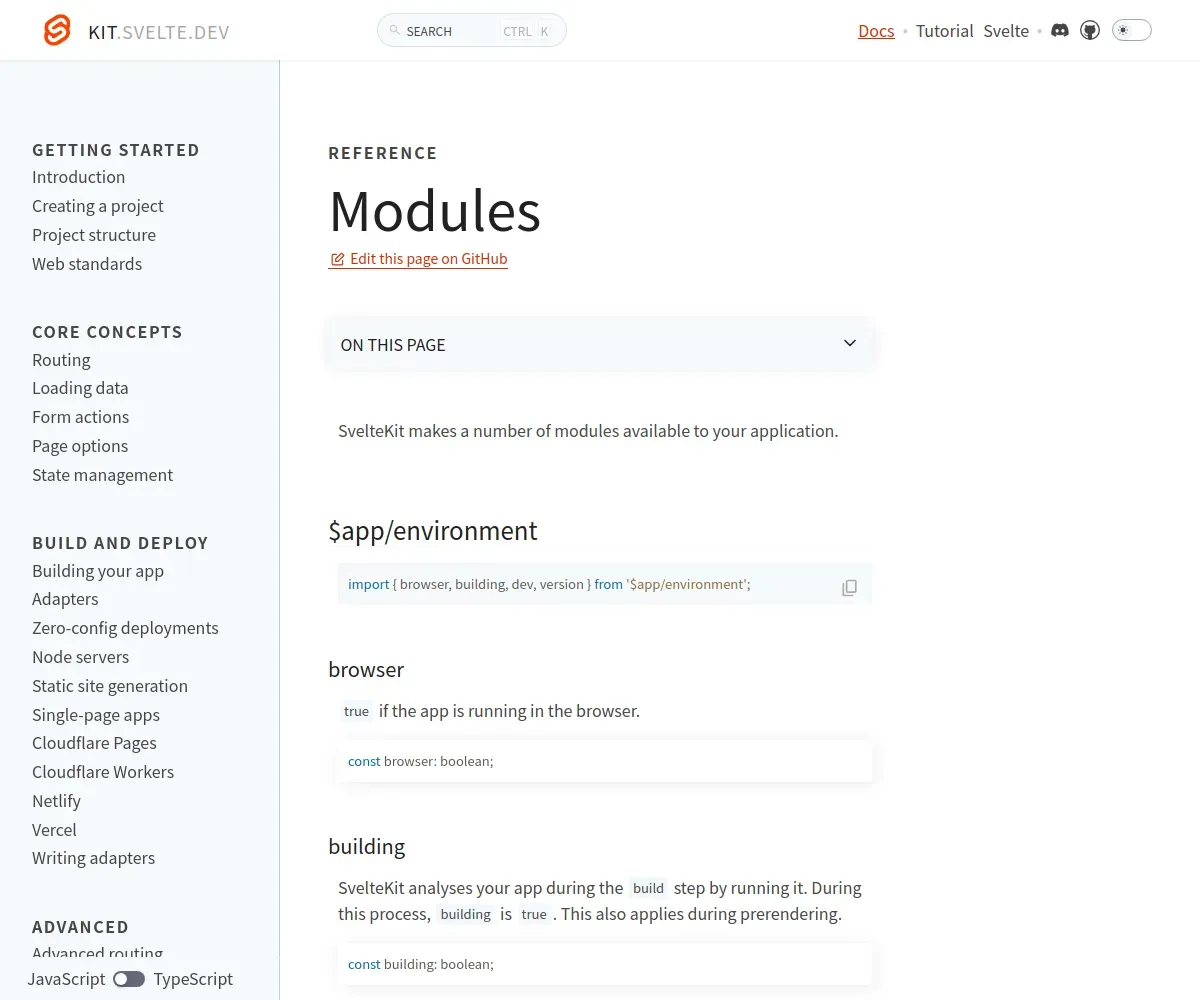The image size is (1200, 1000).
Task: Open the Discord chat icon
Action: tap(1060, 30)
